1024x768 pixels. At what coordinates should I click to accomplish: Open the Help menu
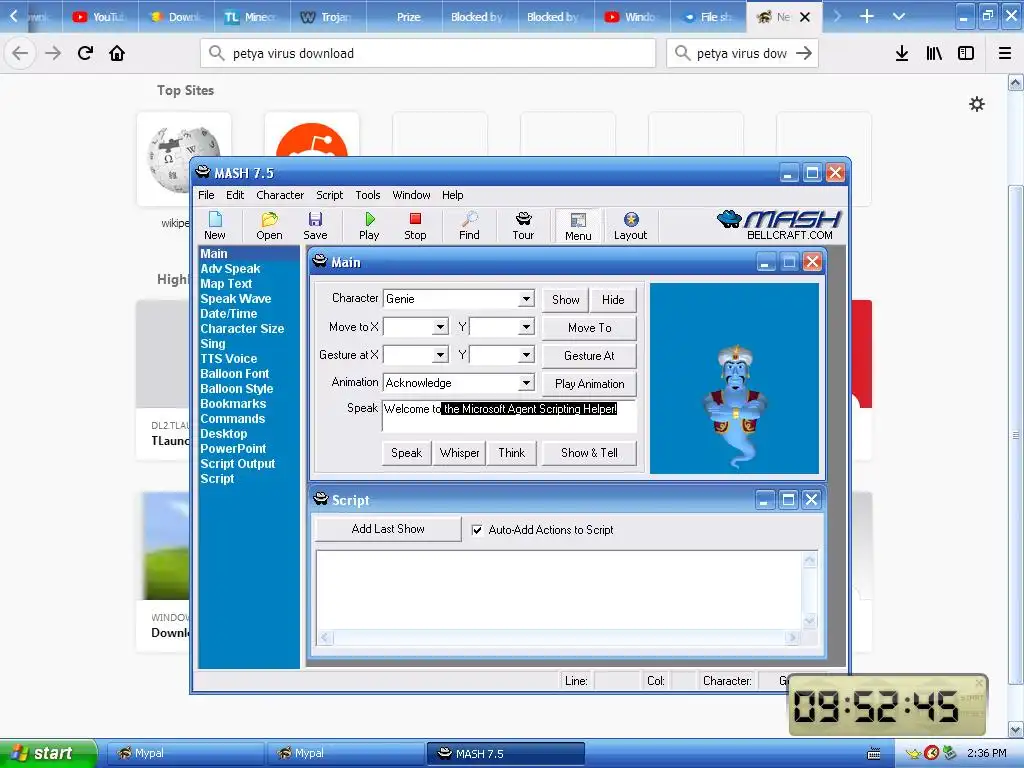(452, 195)
